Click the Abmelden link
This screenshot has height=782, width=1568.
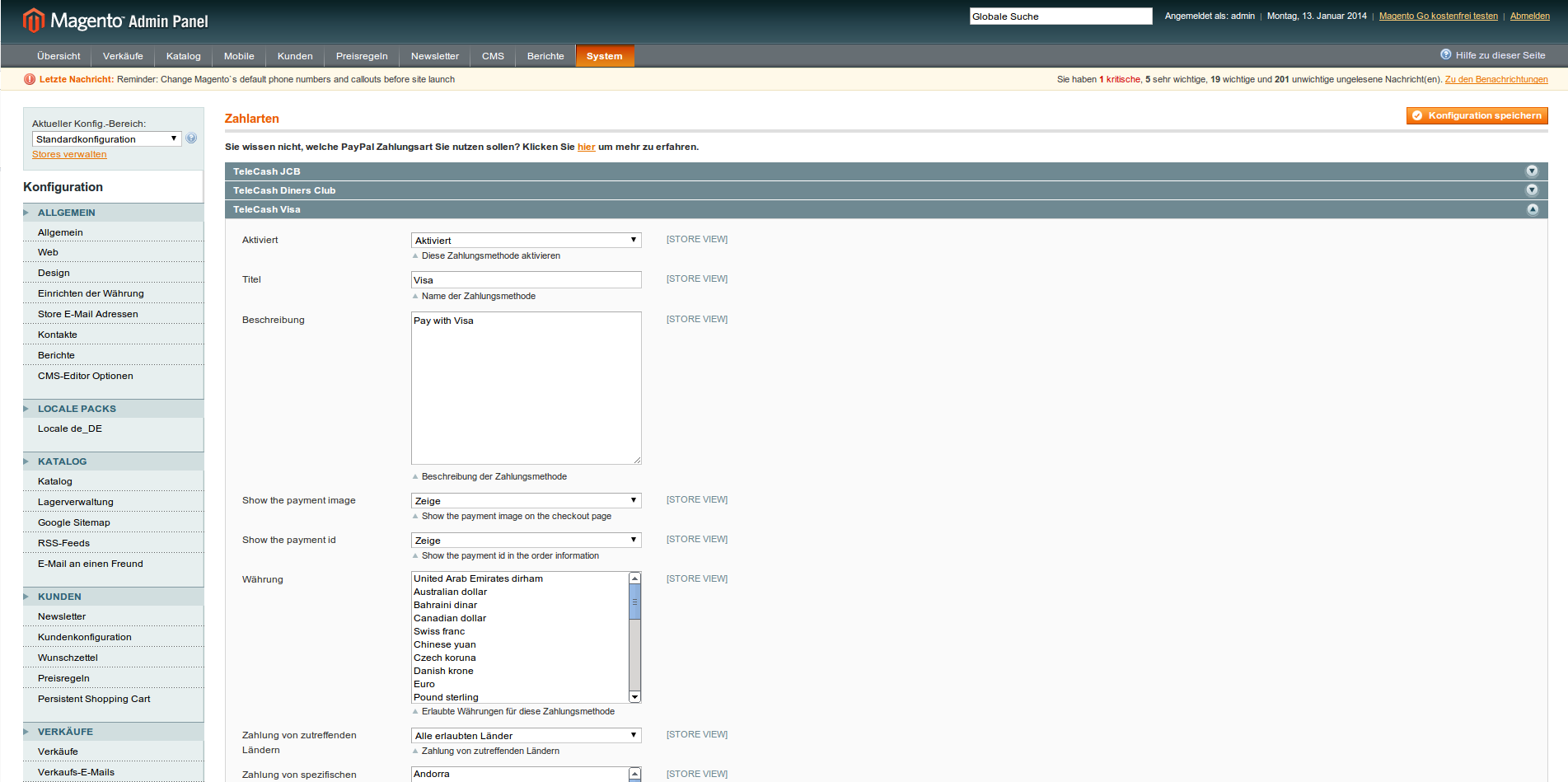(1529, 16)
